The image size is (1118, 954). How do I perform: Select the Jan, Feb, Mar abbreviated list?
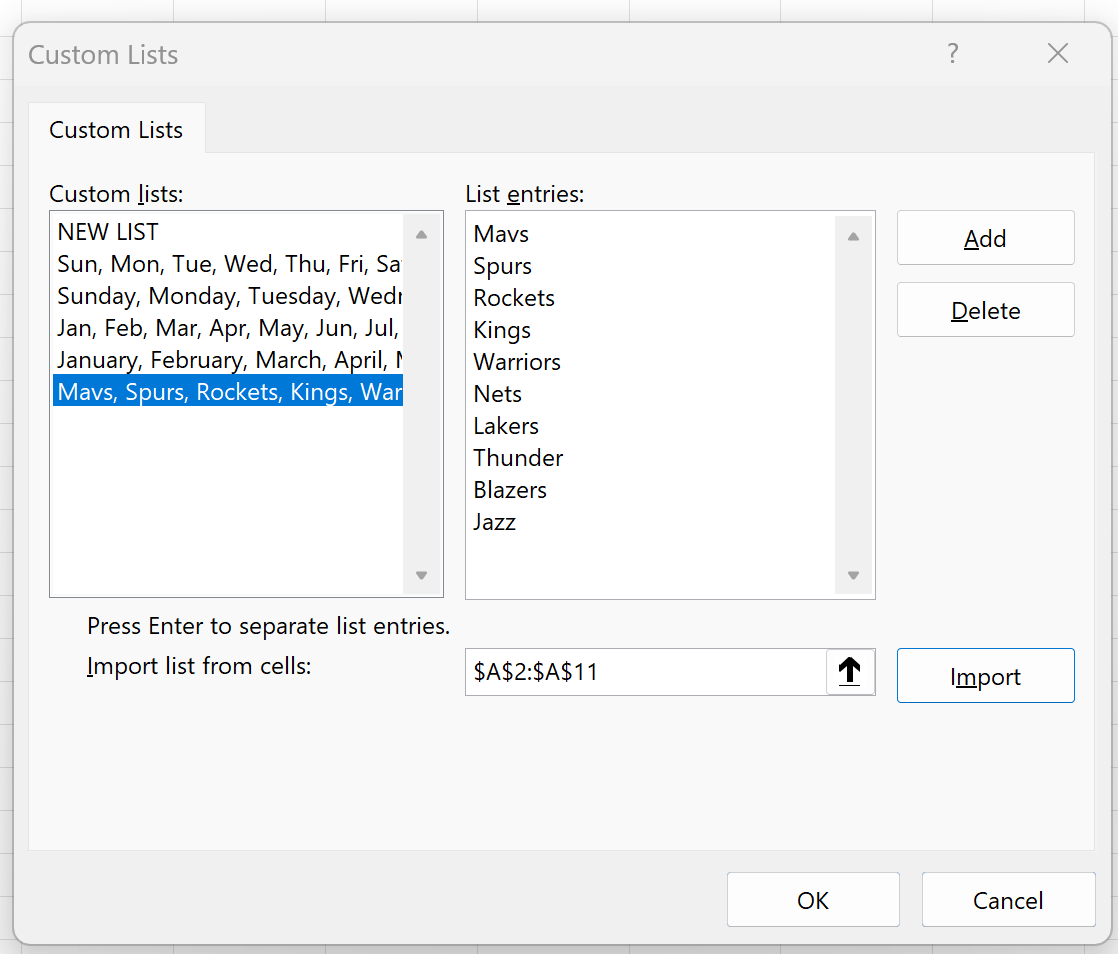(x=200, y=327)
